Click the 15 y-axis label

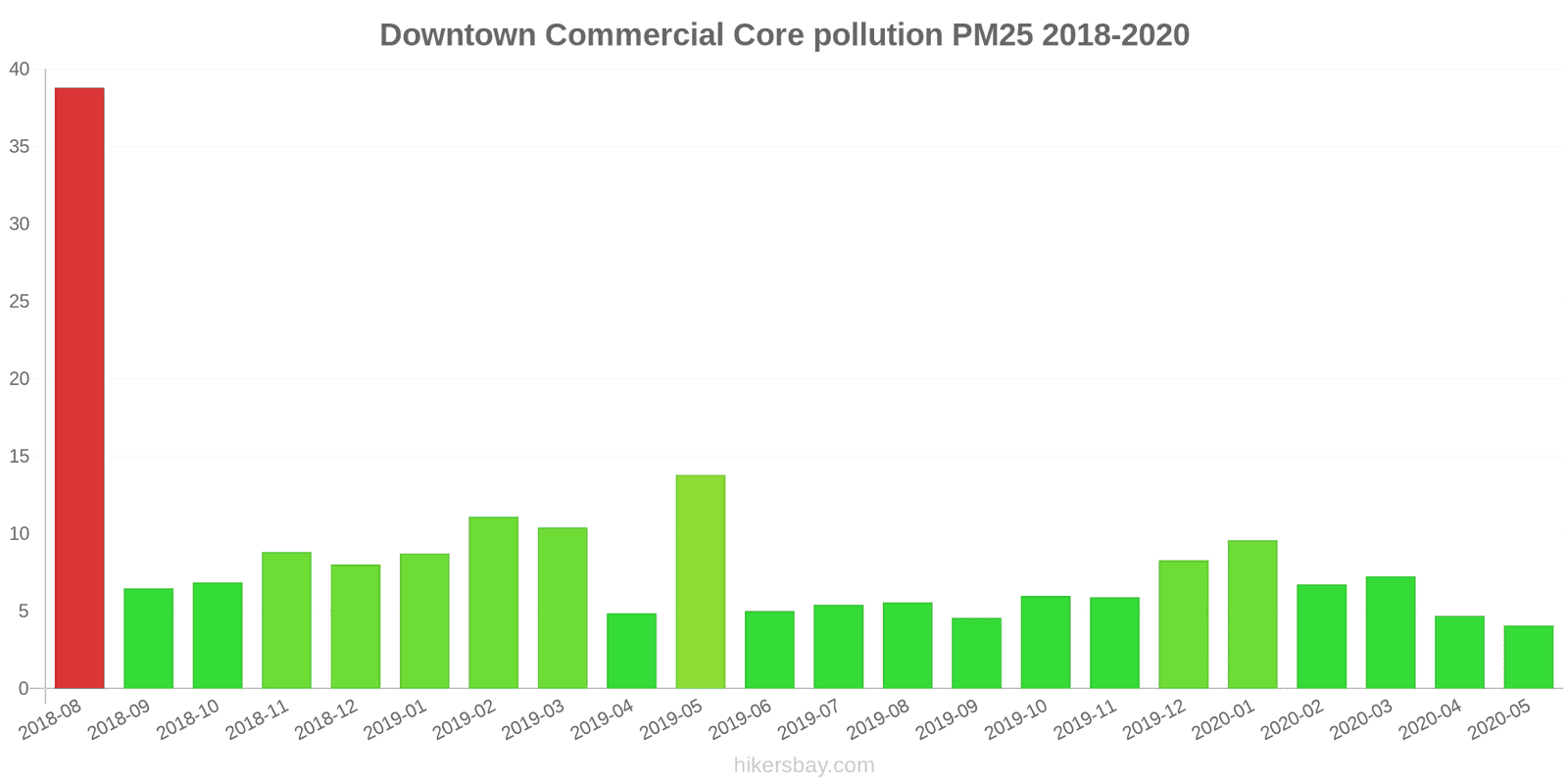[x=20, y=457]
